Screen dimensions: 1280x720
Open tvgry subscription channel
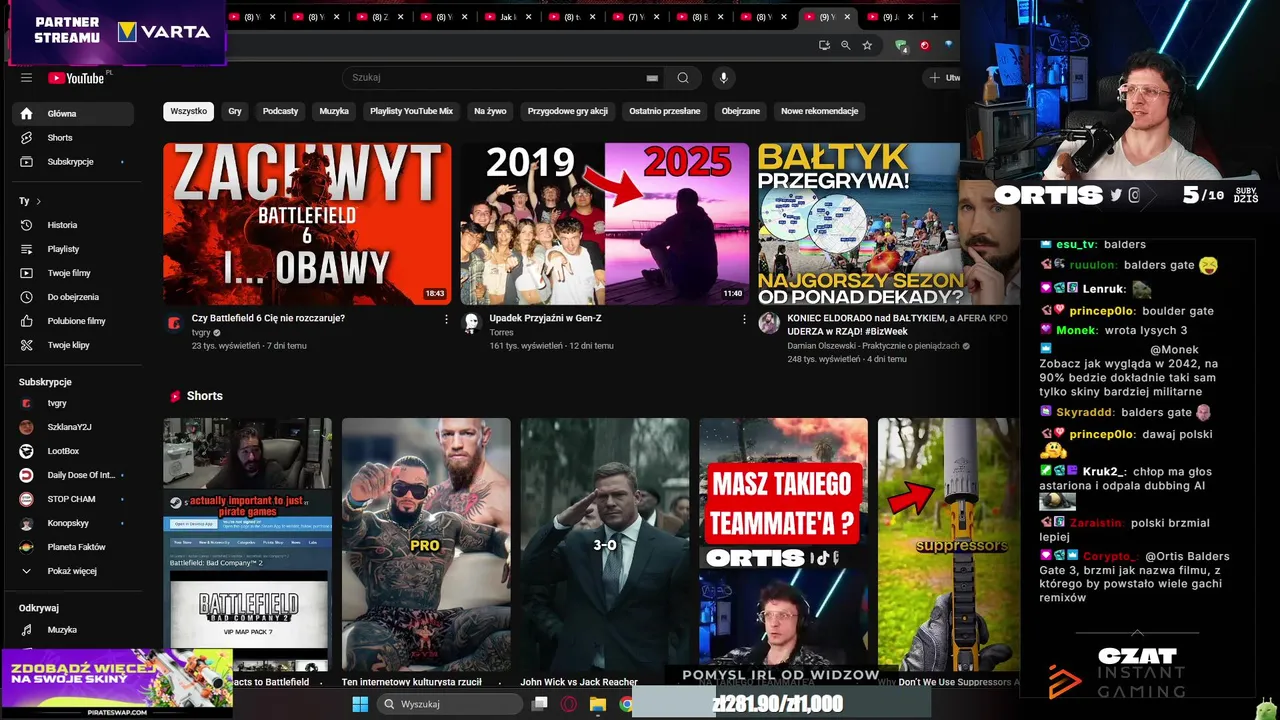[73, 403]
